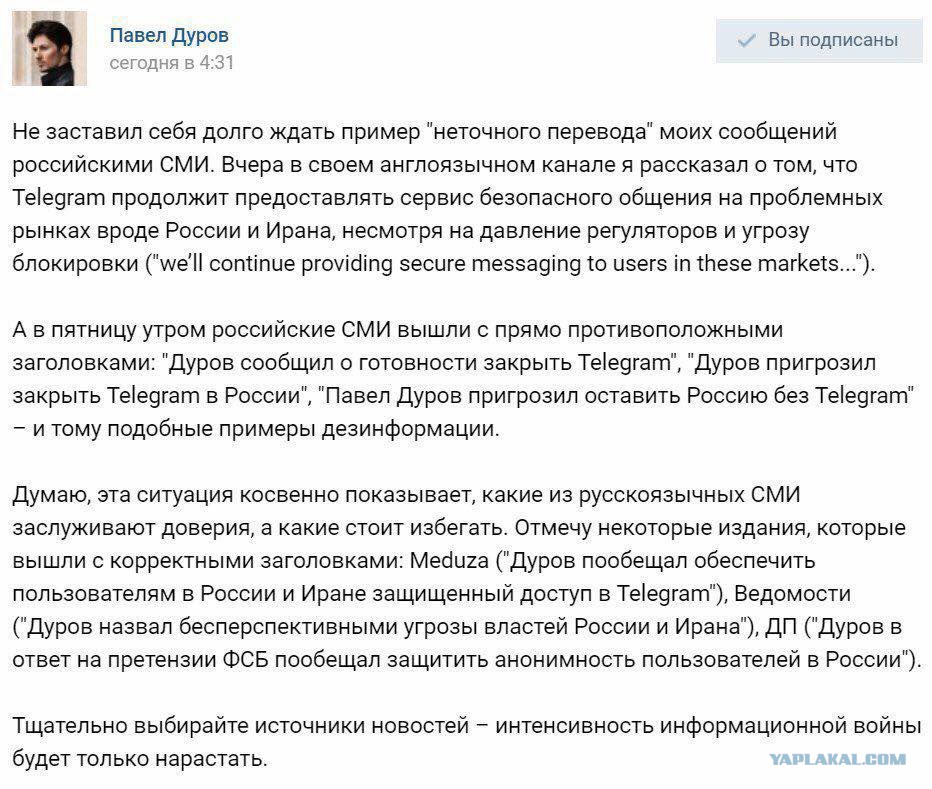Viewport: 932px width, 789px height.
Task: Click the abbreviation ДП in the post
Action: (780, 626)
